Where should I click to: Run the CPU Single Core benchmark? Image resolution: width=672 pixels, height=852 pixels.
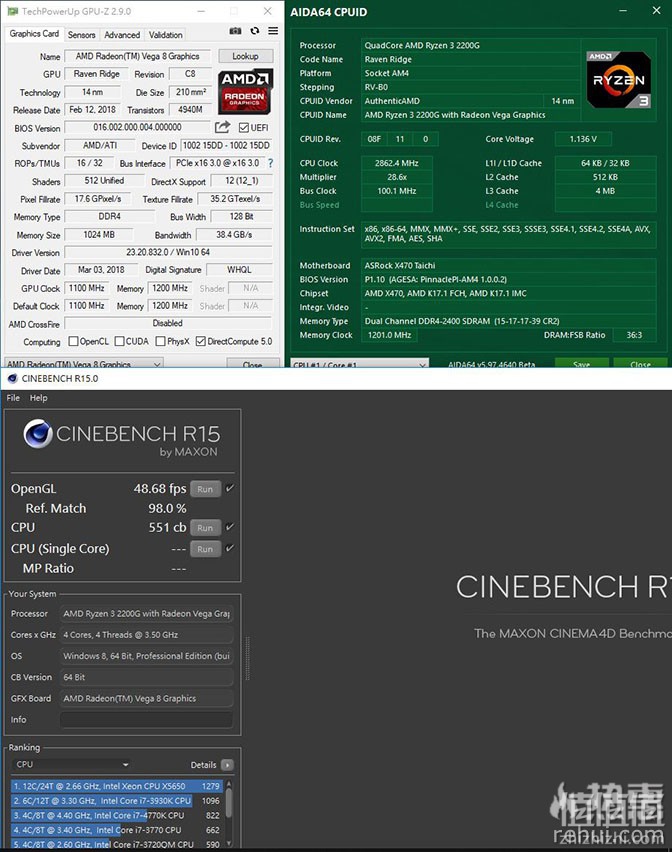click(x=205, y=549)
